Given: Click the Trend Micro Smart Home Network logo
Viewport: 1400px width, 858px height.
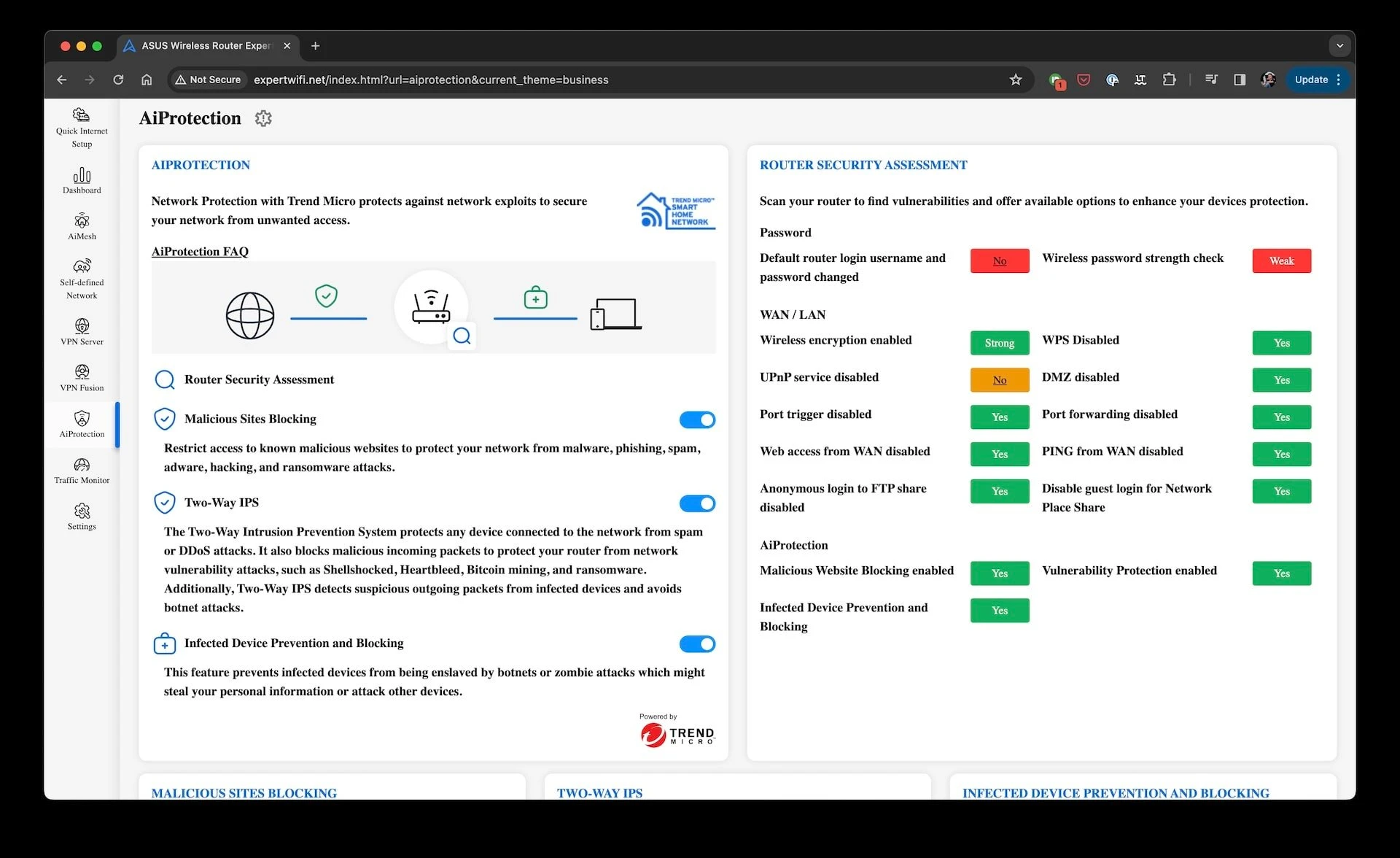Looking at the screenshot, I should click(x=675, y=211).
